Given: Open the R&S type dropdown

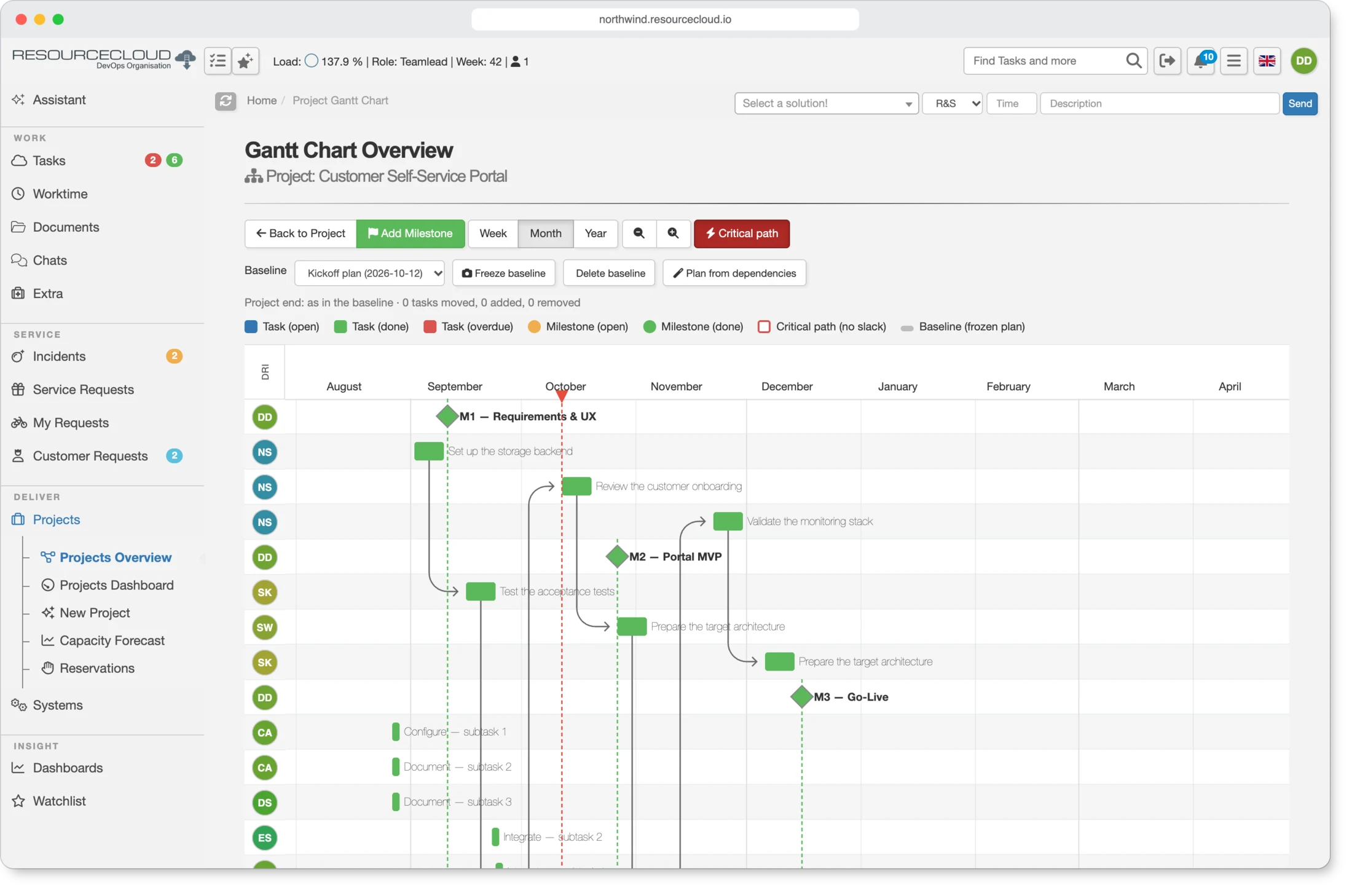Looking at the screenshot, I should tap(953, 103).
